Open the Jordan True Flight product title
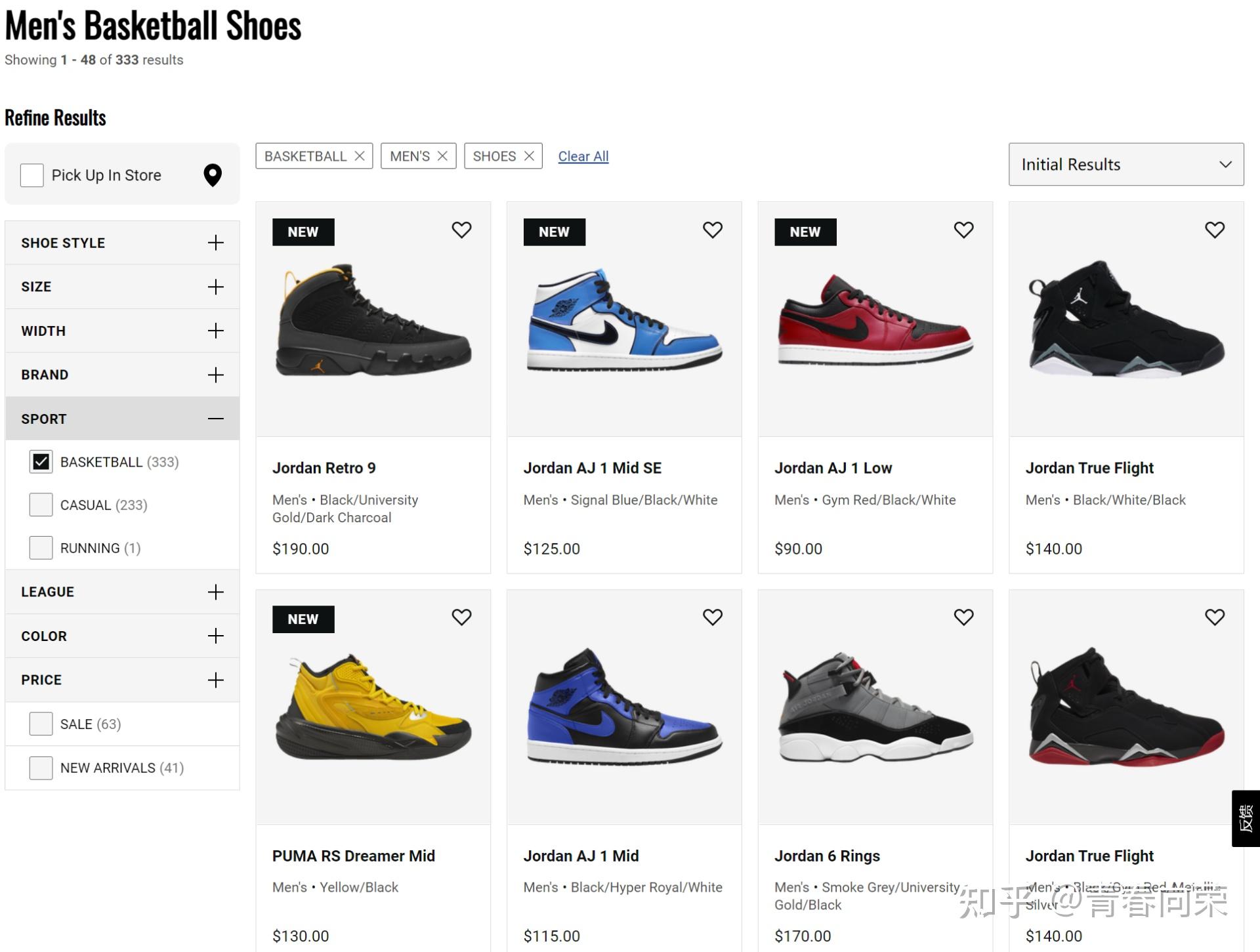Screen dimensions: 1260x952 click(1089, 468)
